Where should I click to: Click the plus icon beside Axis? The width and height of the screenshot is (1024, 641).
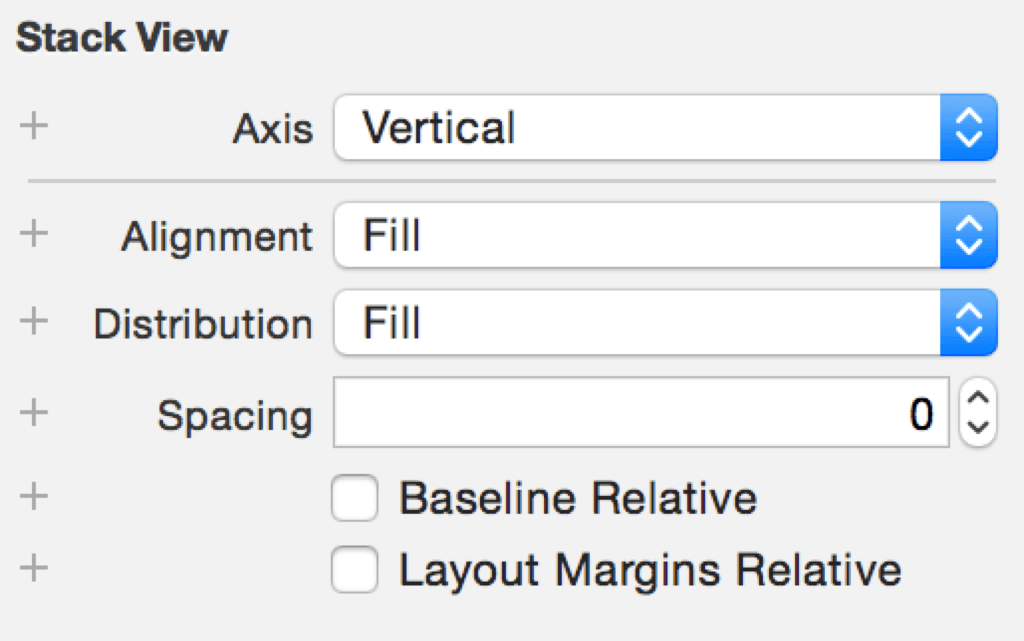[35, 127]
